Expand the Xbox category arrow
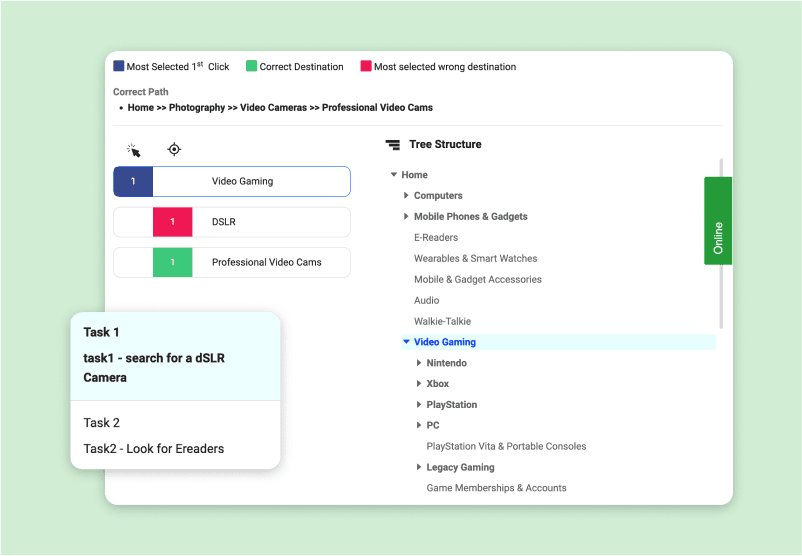The image size is (802, 556). (x=419, y=384)
